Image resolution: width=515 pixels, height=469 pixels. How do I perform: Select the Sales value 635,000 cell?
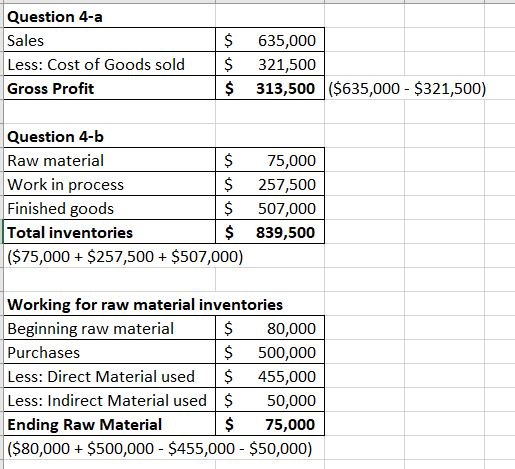click(x=270, y=40)
